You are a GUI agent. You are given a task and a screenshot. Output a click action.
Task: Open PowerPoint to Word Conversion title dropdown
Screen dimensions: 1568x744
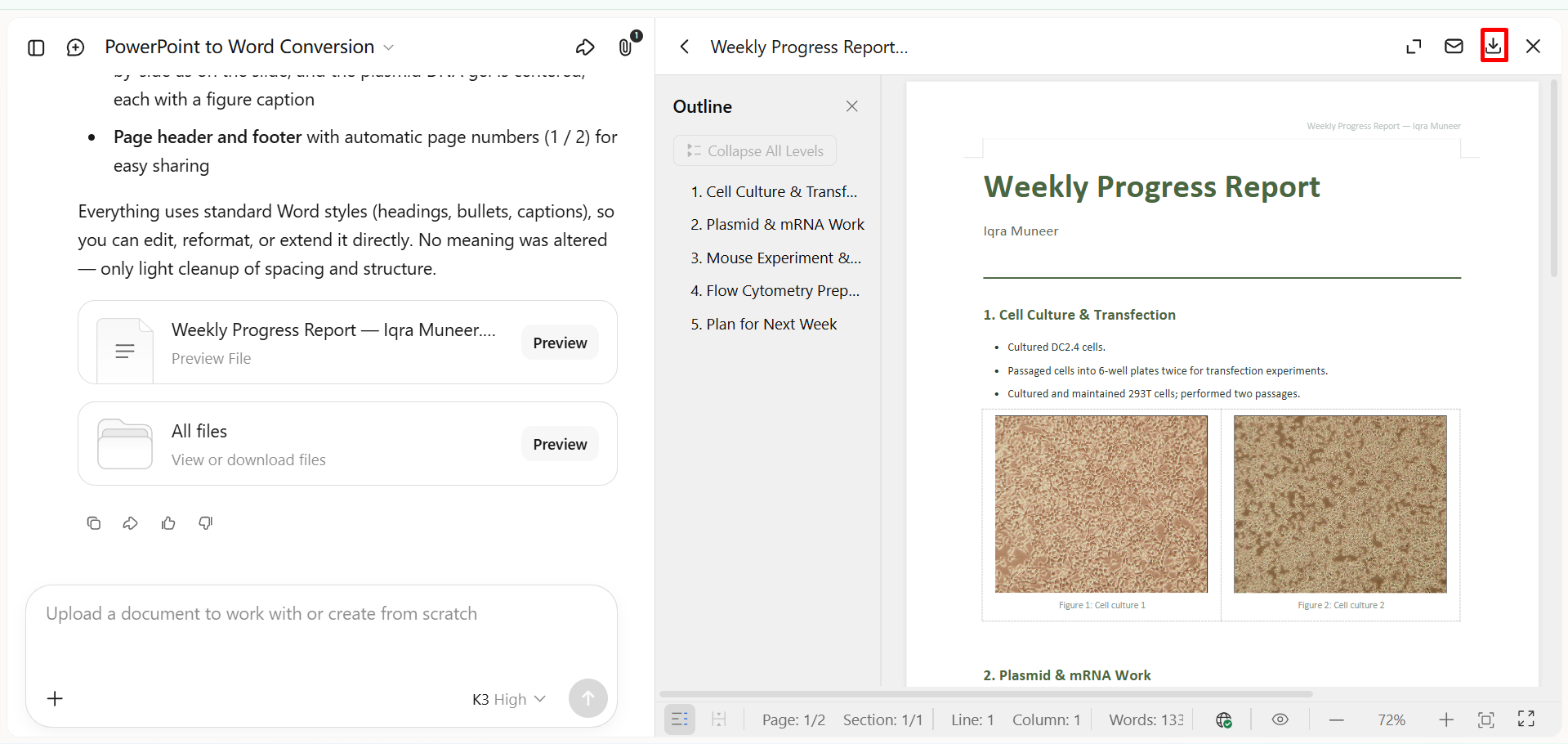[x=249, y=47]
